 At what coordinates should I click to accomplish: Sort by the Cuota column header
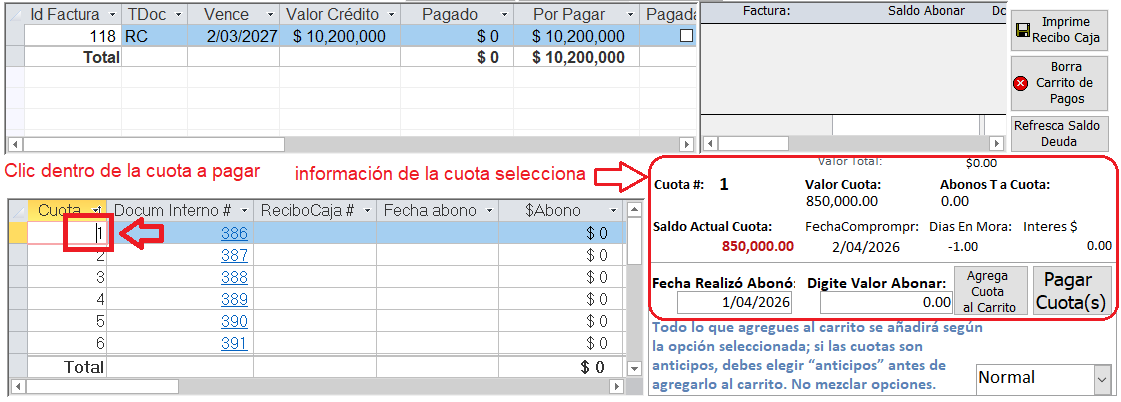[x=58, y=211]
